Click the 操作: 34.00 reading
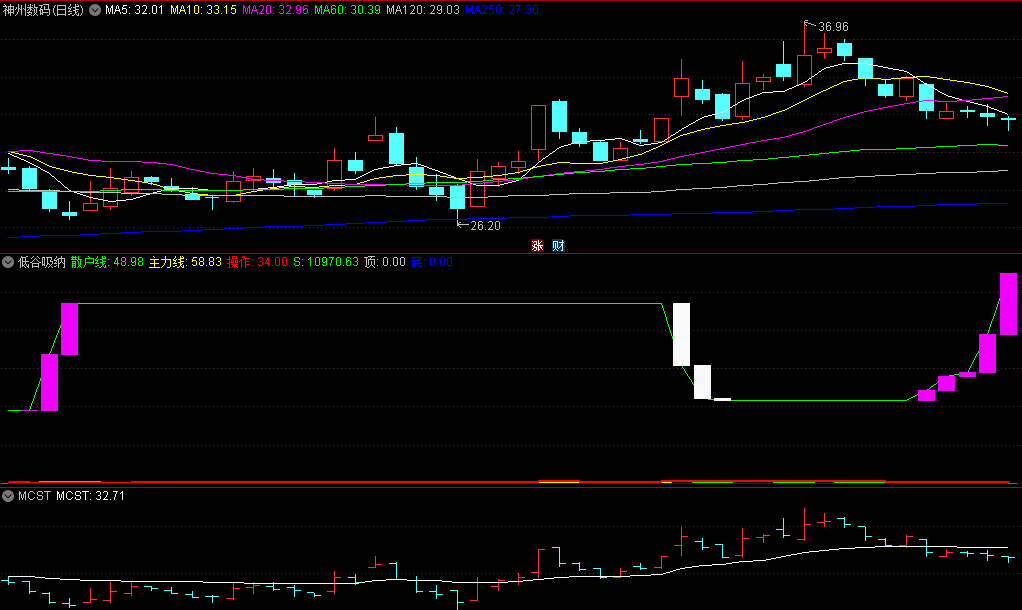1022x610 pixels. (x=257, y=262)
